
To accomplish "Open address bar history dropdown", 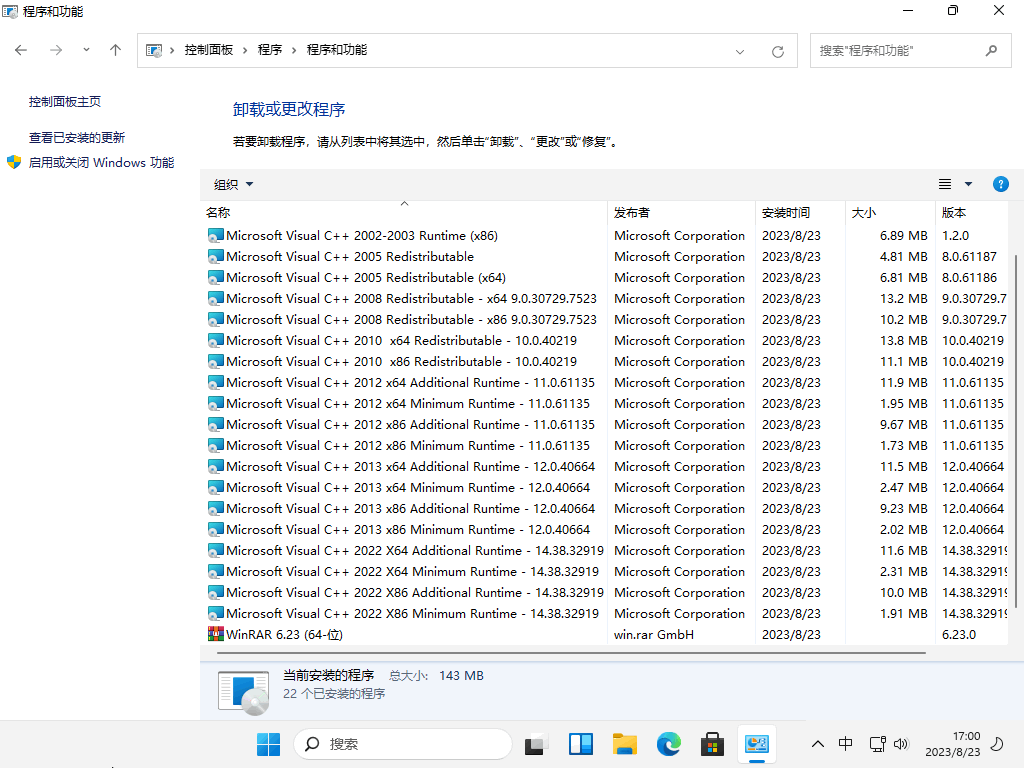I will (x=740, y=52).
